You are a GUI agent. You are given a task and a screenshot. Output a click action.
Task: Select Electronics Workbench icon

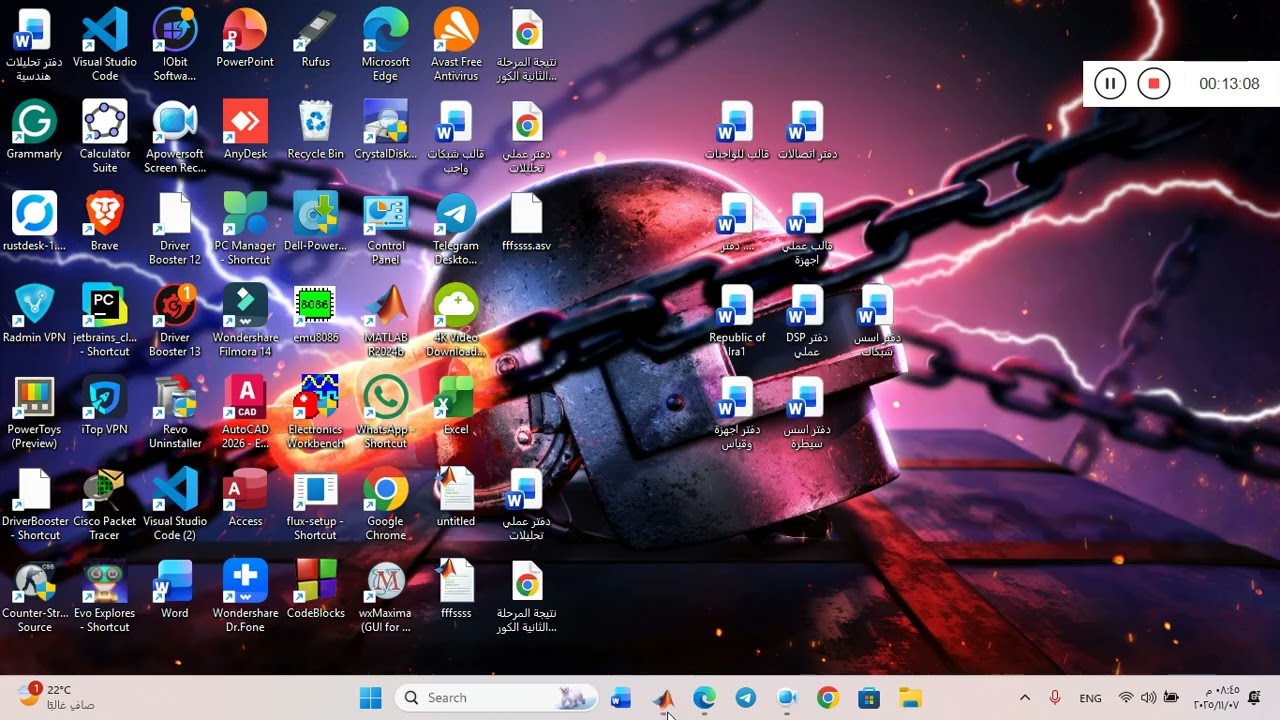tap(315, 414)
